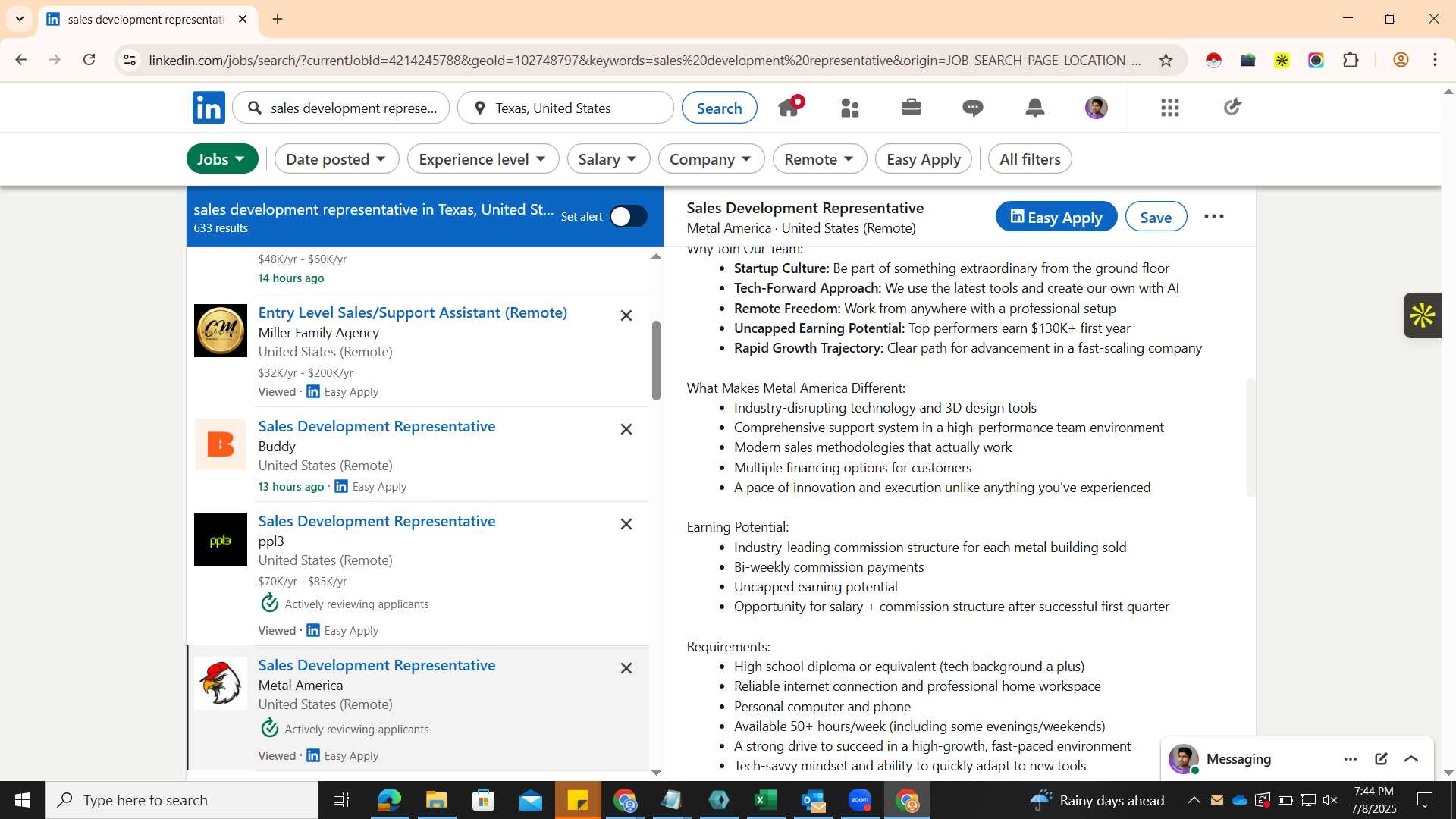Open Buddy Sales Development Representative listing
Screen dimensions: 1456x819
[x=377, y=426]
